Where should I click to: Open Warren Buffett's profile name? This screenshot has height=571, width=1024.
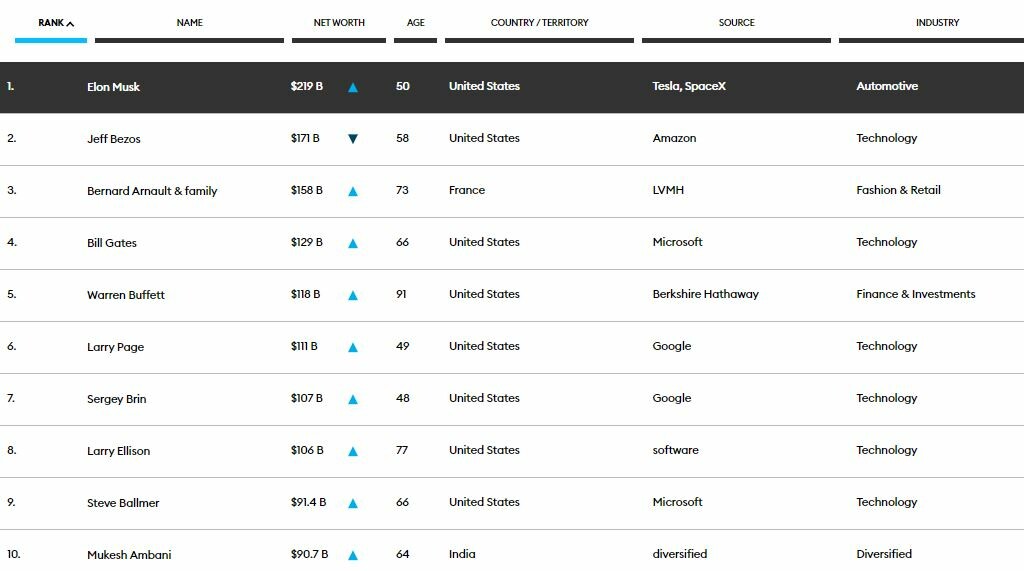[x=126, y=295]
